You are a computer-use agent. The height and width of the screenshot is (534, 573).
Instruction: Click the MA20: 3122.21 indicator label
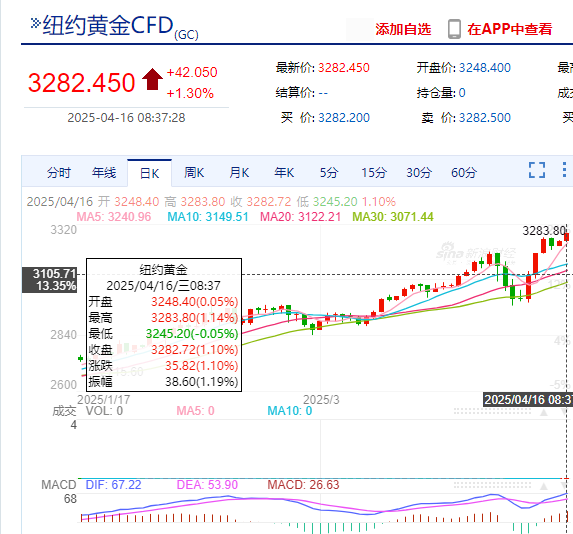pyautogui.click(x=300, y=217)
